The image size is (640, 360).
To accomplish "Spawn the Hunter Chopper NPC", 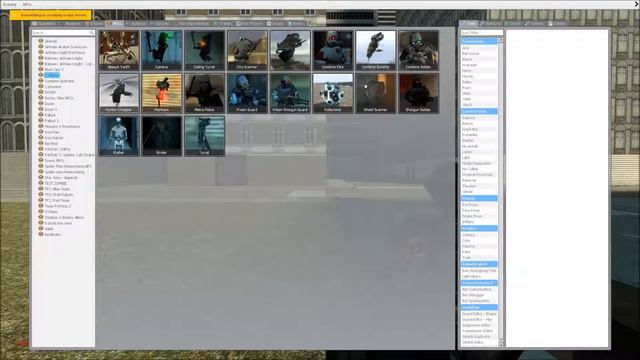I will coord(119,93).
